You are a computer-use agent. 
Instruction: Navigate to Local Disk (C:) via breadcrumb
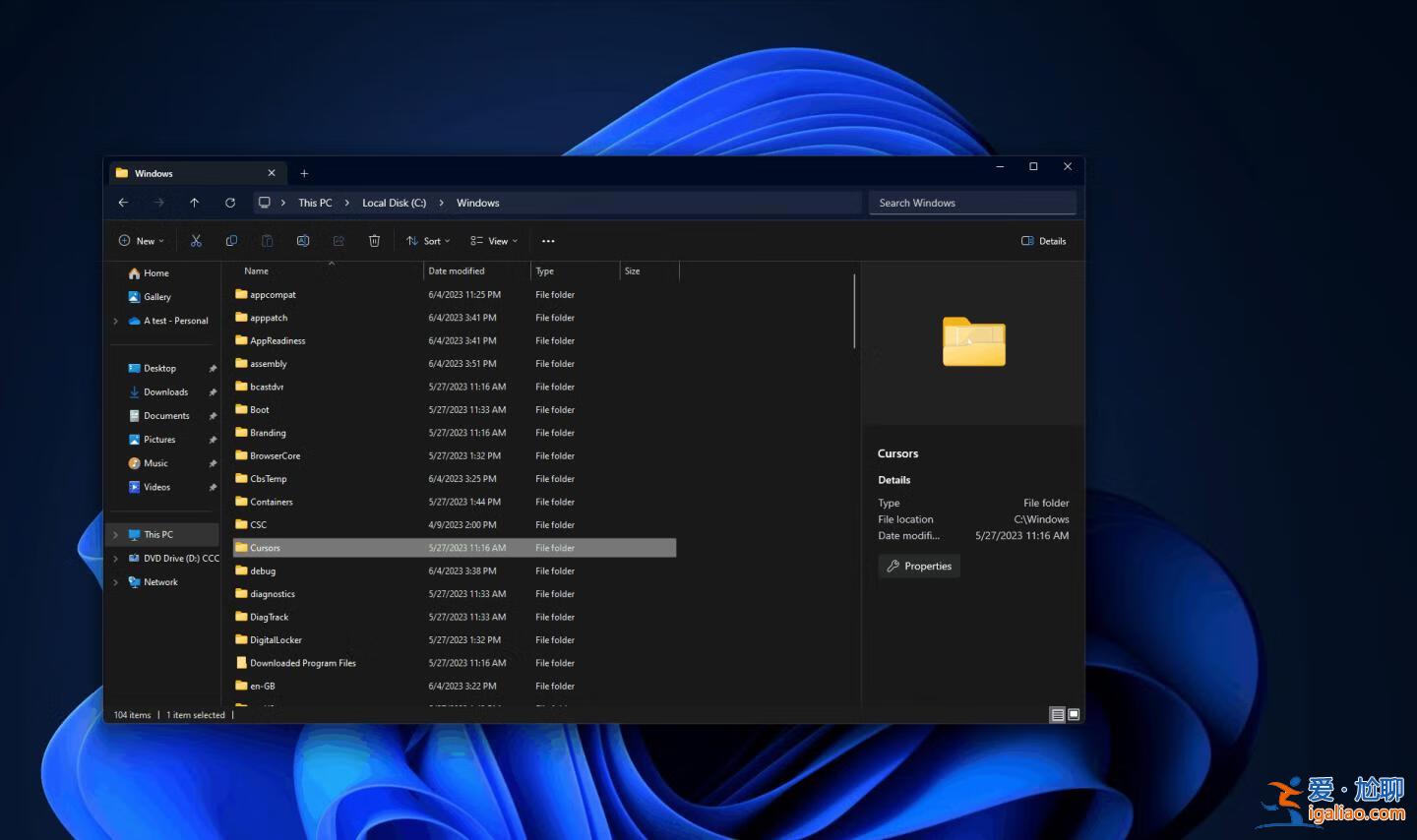pos(394,203)
